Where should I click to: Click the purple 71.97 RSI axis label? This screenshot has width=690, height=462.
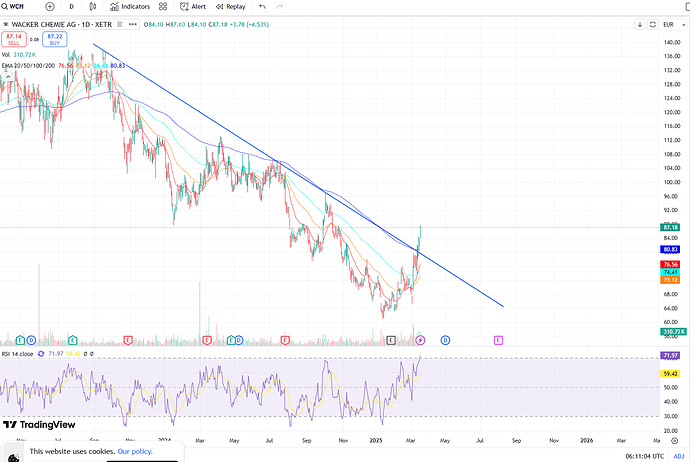coord(670,356)
